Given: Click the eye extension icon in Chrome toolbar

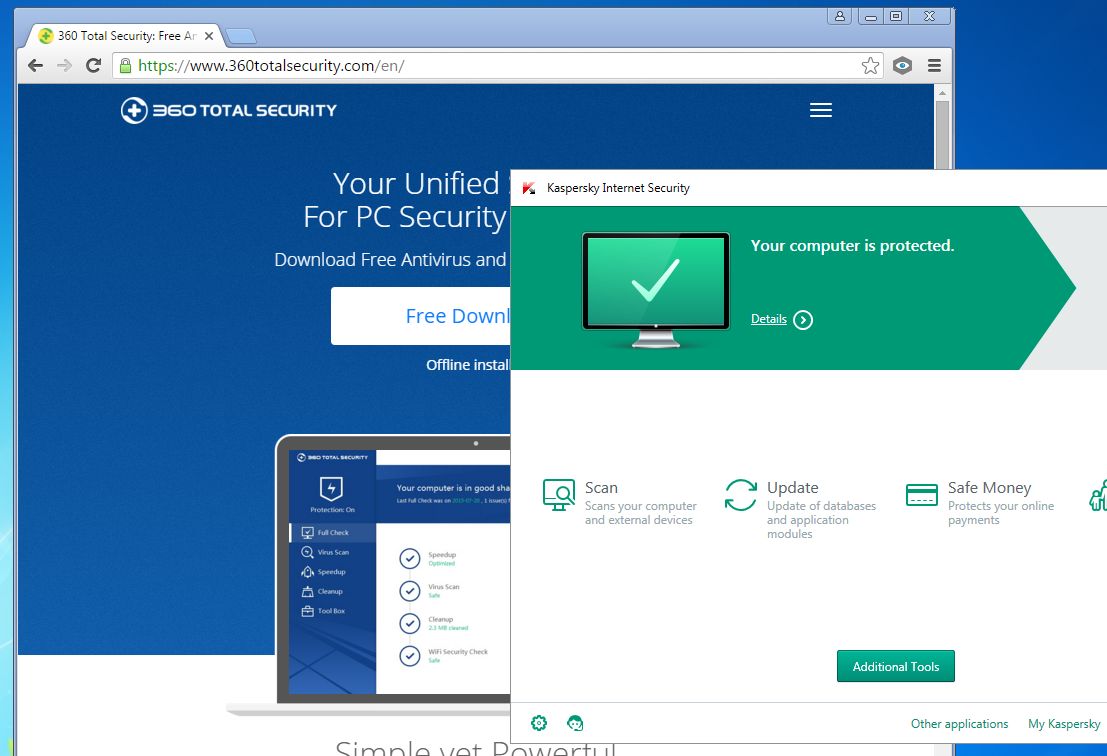Looking at the screenshot, I should coord(902,66).
